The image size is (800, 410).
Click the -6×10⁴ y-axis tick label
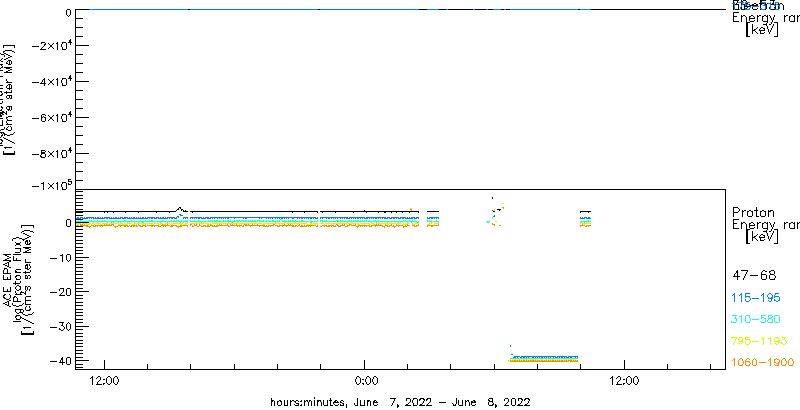(x=52, y=118)
